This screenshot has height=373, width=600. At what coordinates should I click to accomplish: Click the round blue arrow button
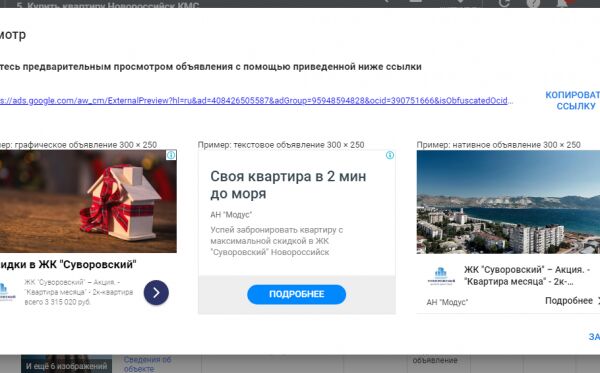tap(156, 293)
